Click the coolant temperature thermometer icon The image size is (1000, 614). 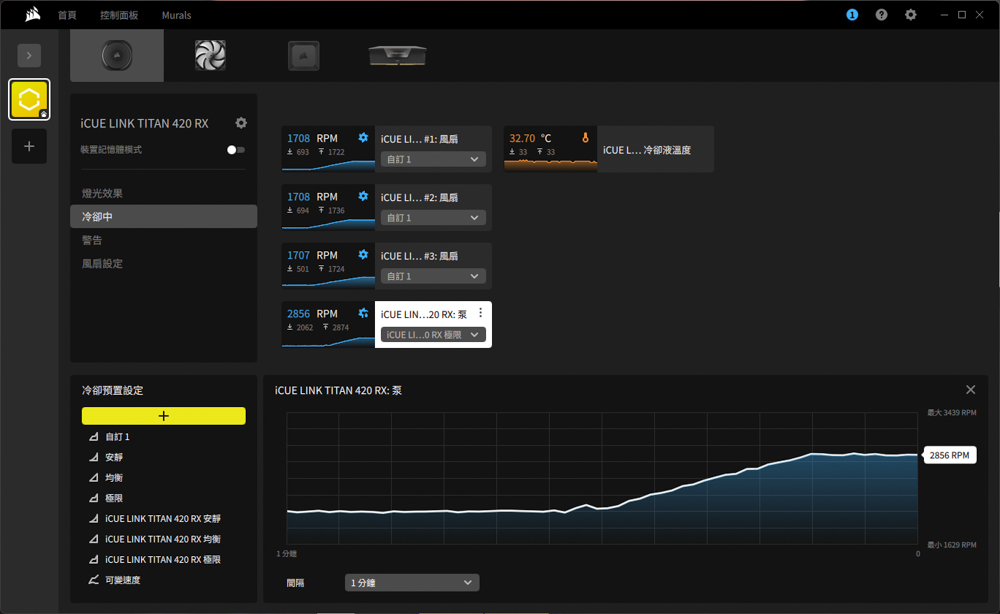point(585,138)
